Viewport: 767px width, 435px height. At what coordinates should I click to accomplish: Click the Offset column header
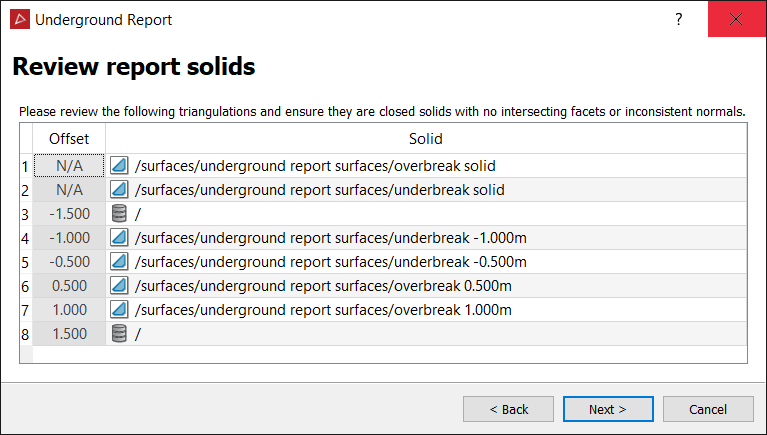pos(69,138)
